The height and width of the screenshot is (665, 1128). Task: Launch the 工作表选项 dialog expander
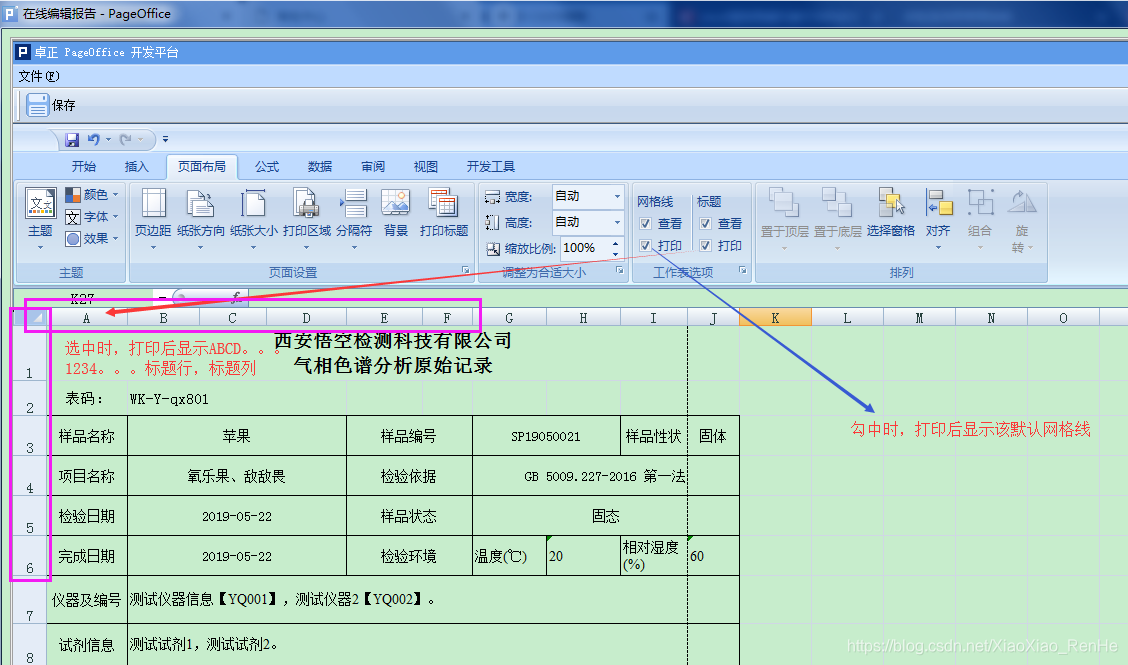[742, 270]
